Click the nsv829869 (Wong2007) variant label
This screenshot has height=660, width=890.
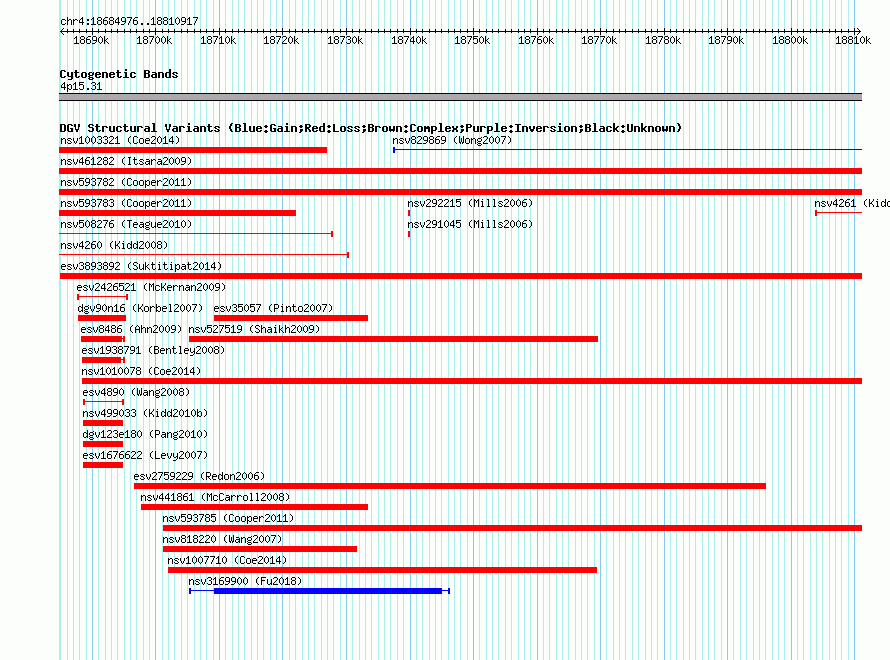(452, 140)
